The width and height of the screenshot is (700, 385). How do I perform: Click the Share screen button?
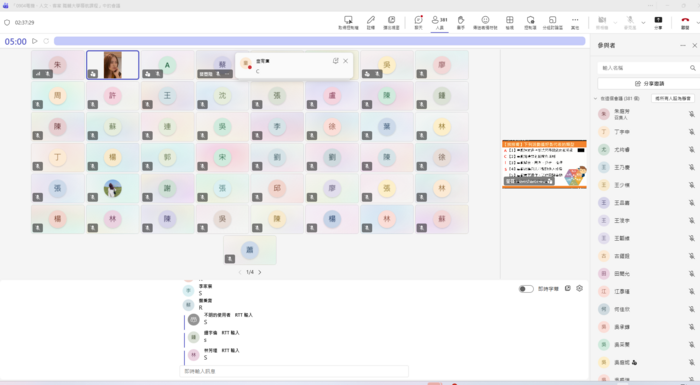click(658, 22)
